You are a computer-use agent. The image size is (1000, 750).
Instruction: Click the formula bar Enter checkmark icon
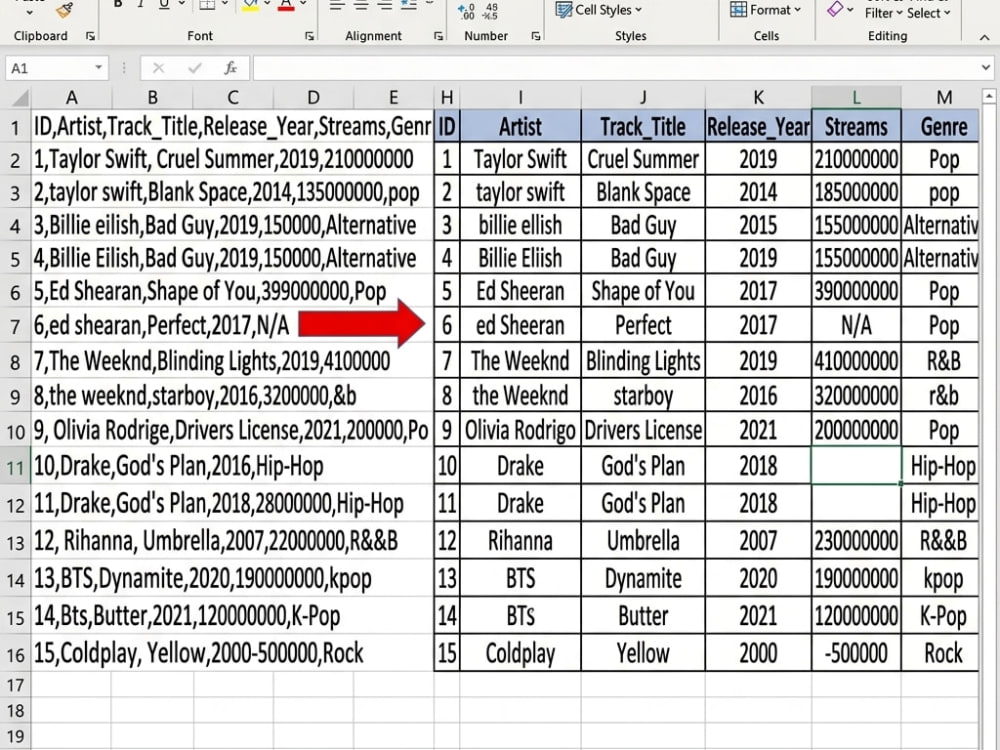point(195,68)
